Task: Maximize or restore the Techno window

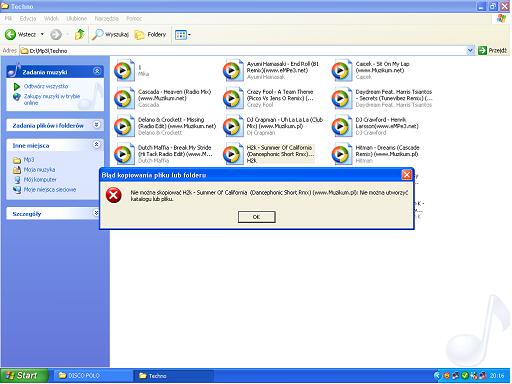Action: pos(493,6)
